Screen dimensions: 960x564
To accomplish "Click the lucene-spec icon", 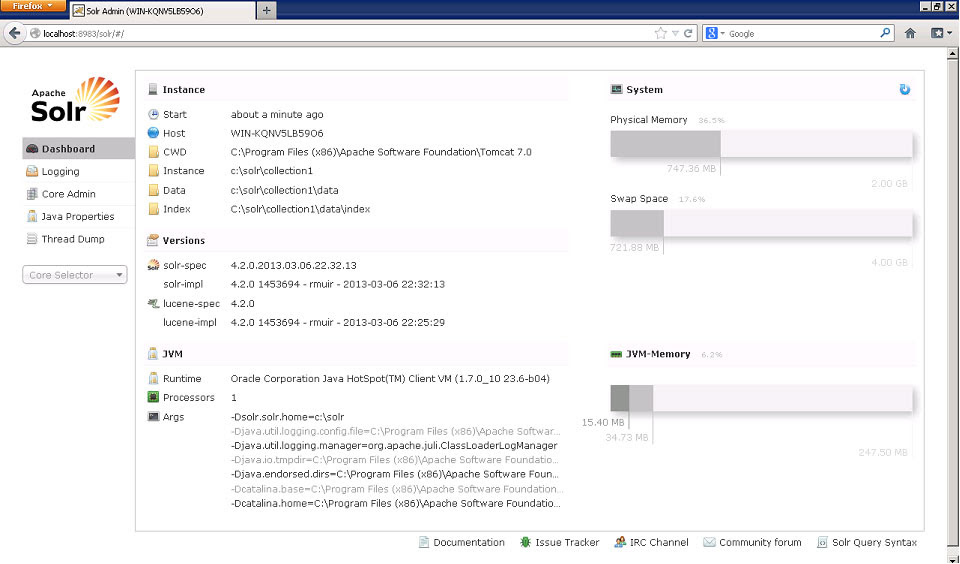I will (153, 303).
